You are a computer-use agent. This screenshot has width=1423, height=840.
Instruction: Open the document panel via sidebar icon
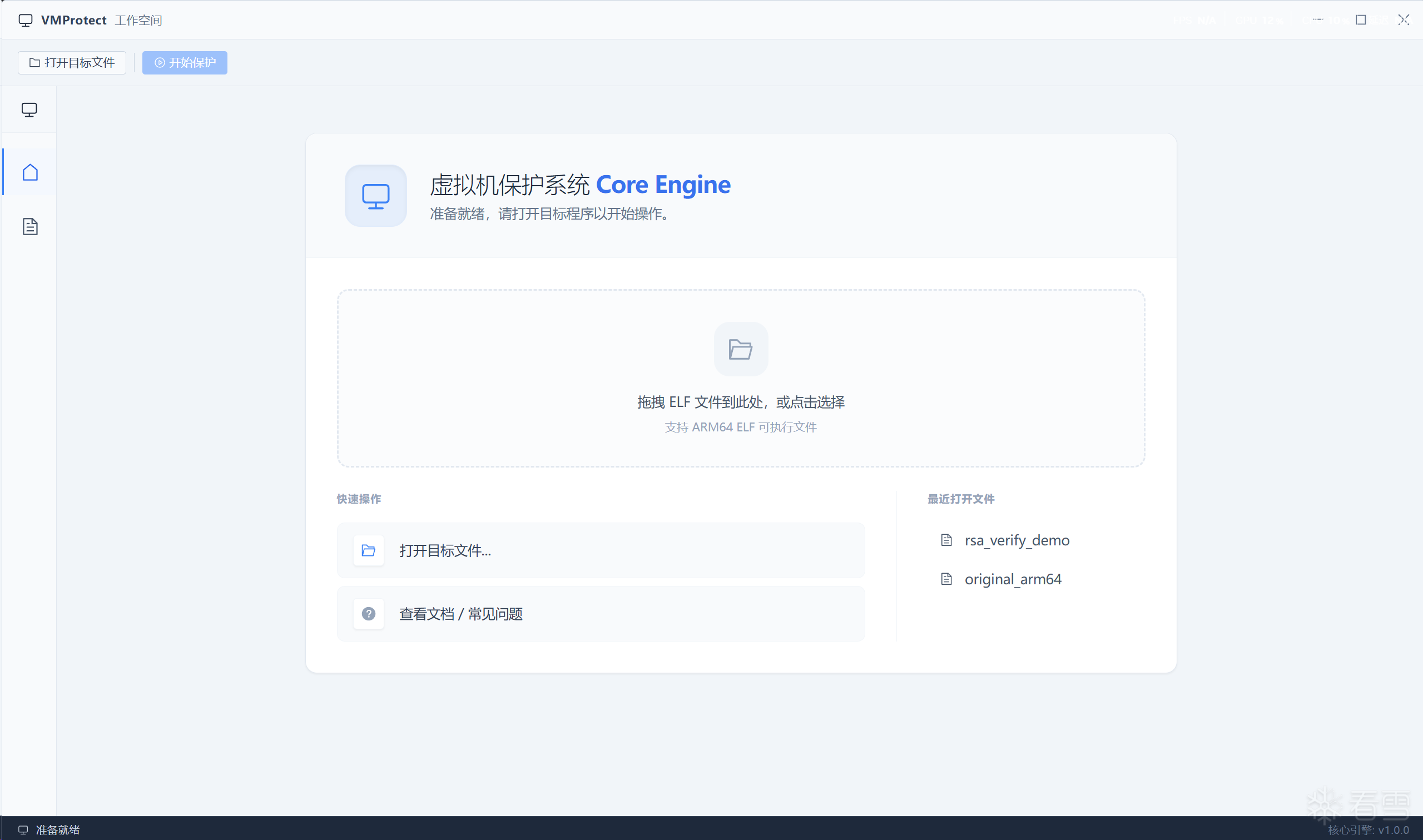coord(29,226)
